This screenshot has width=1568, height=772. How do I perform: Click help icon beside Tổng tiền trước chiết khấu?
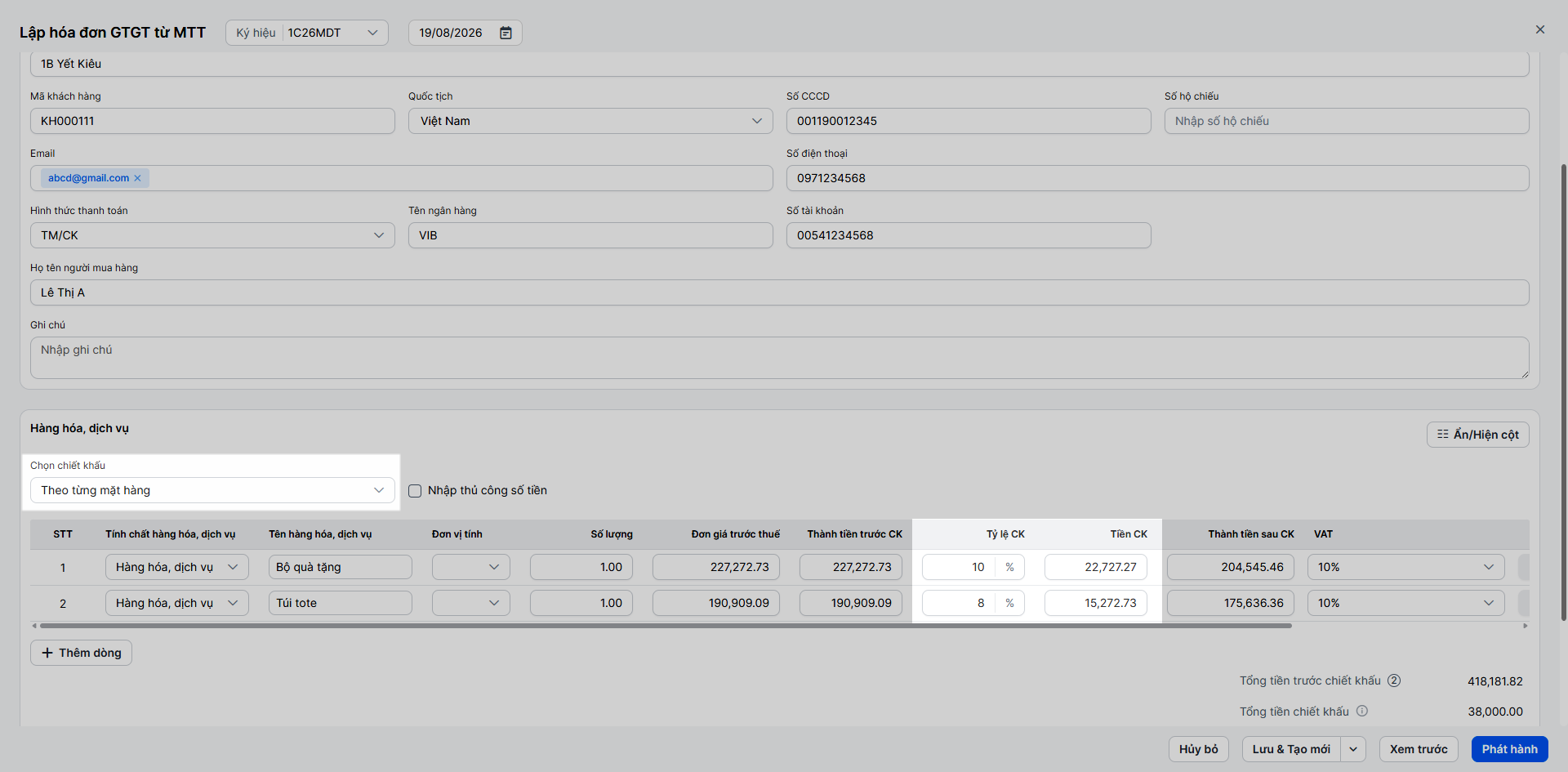click(1394, 681)
